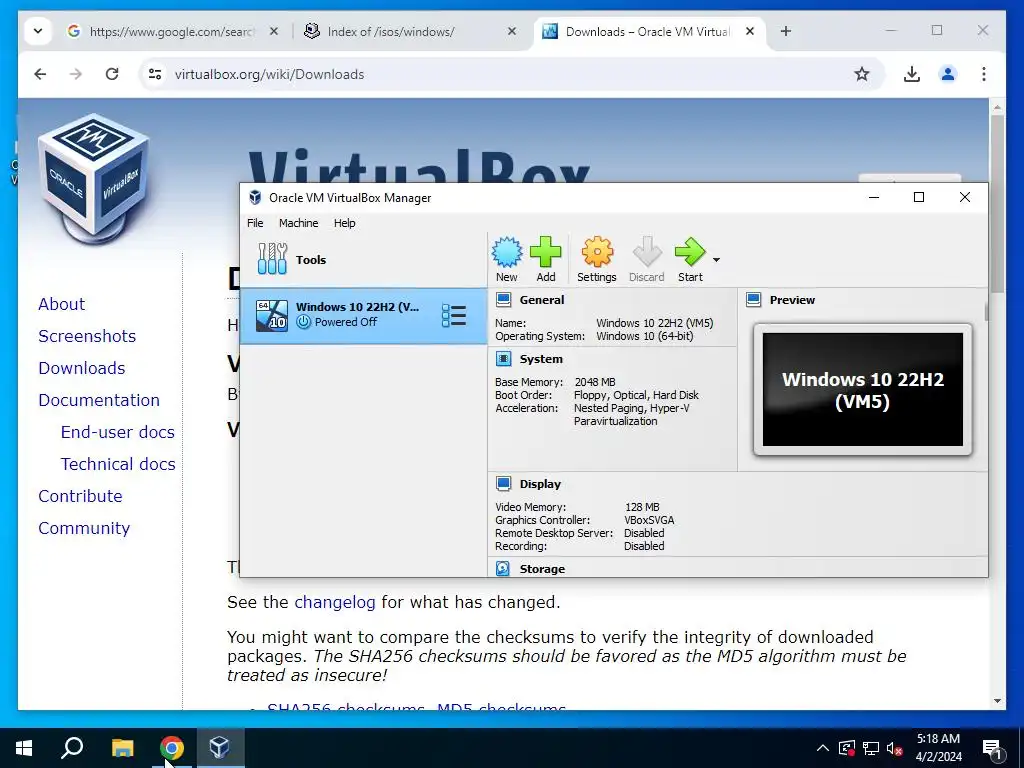Image resolution: width=1024 pixels, height=768 pixels.
Task: Expand the Start button dropdown arrow
Action: click(716, 260)
